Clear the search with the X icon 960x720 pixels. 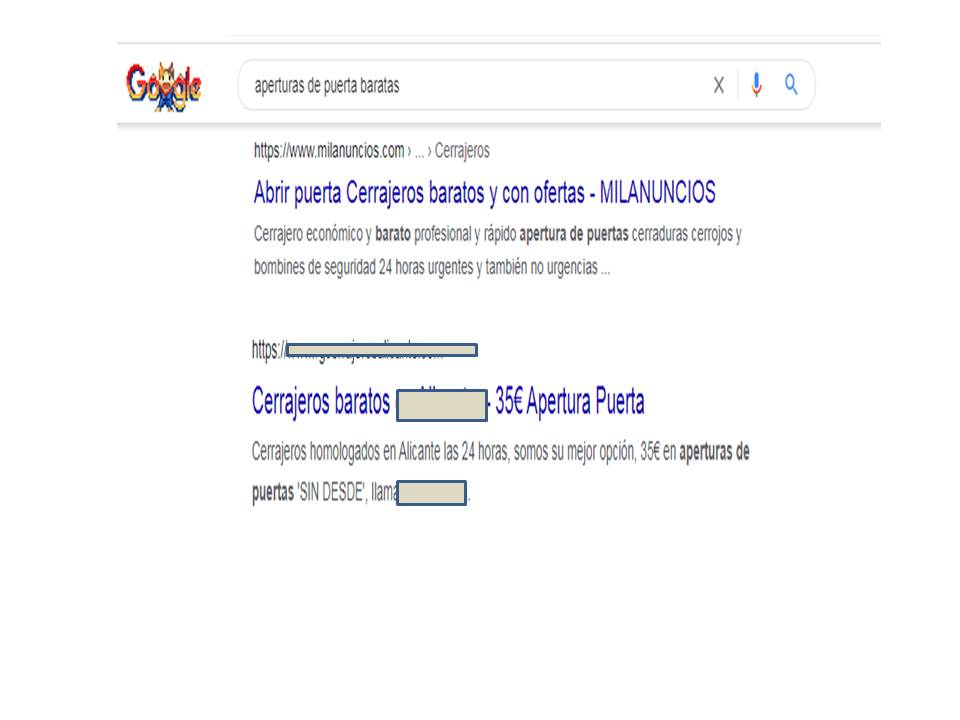[x=719, y=85]
